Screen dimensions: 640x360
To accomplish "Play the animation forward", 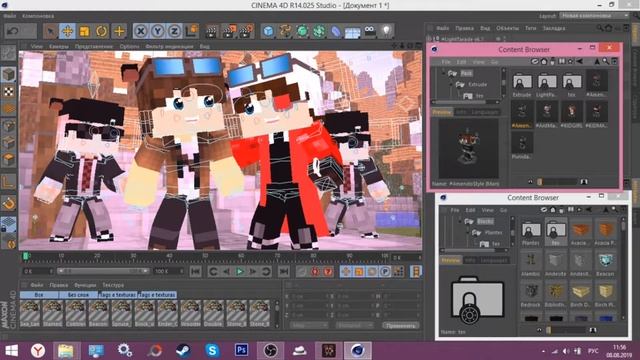I will pyautogui.click(x=240, y=271).
